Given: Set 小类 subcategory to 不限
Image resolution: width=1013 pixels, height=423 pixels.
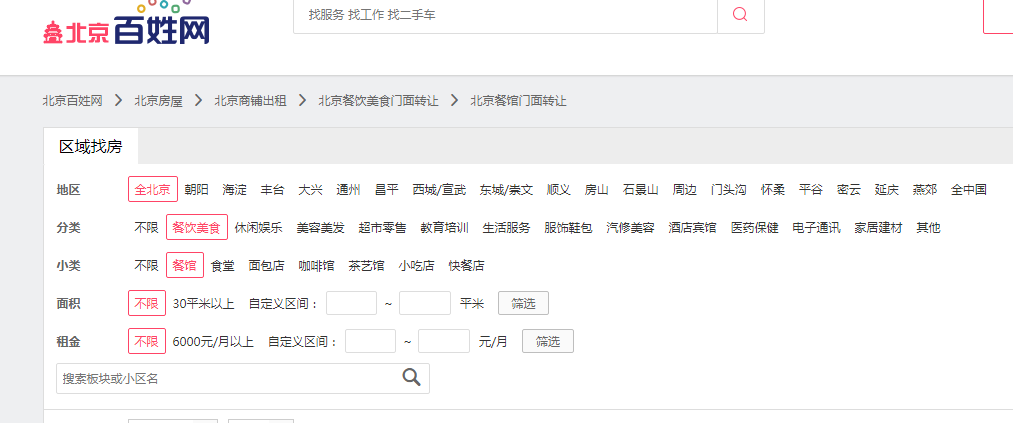Looking at the screenshot, I should [x=147, y=265].
